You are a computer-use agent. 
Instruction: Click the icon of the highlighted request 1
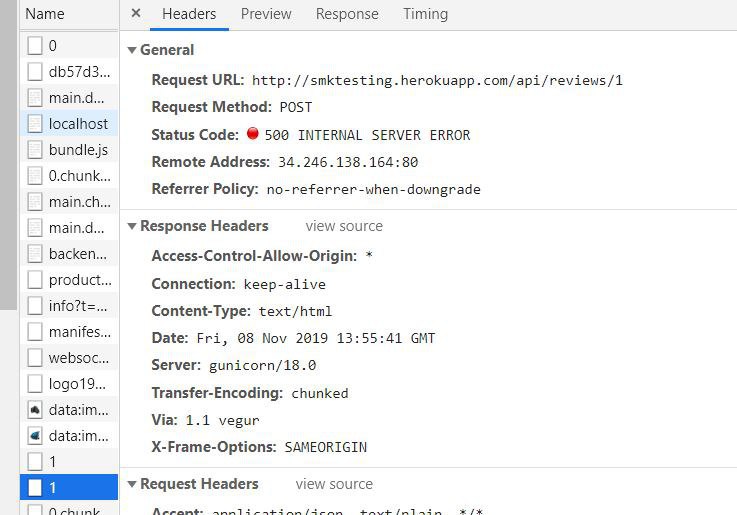click(x=35, y=488)
